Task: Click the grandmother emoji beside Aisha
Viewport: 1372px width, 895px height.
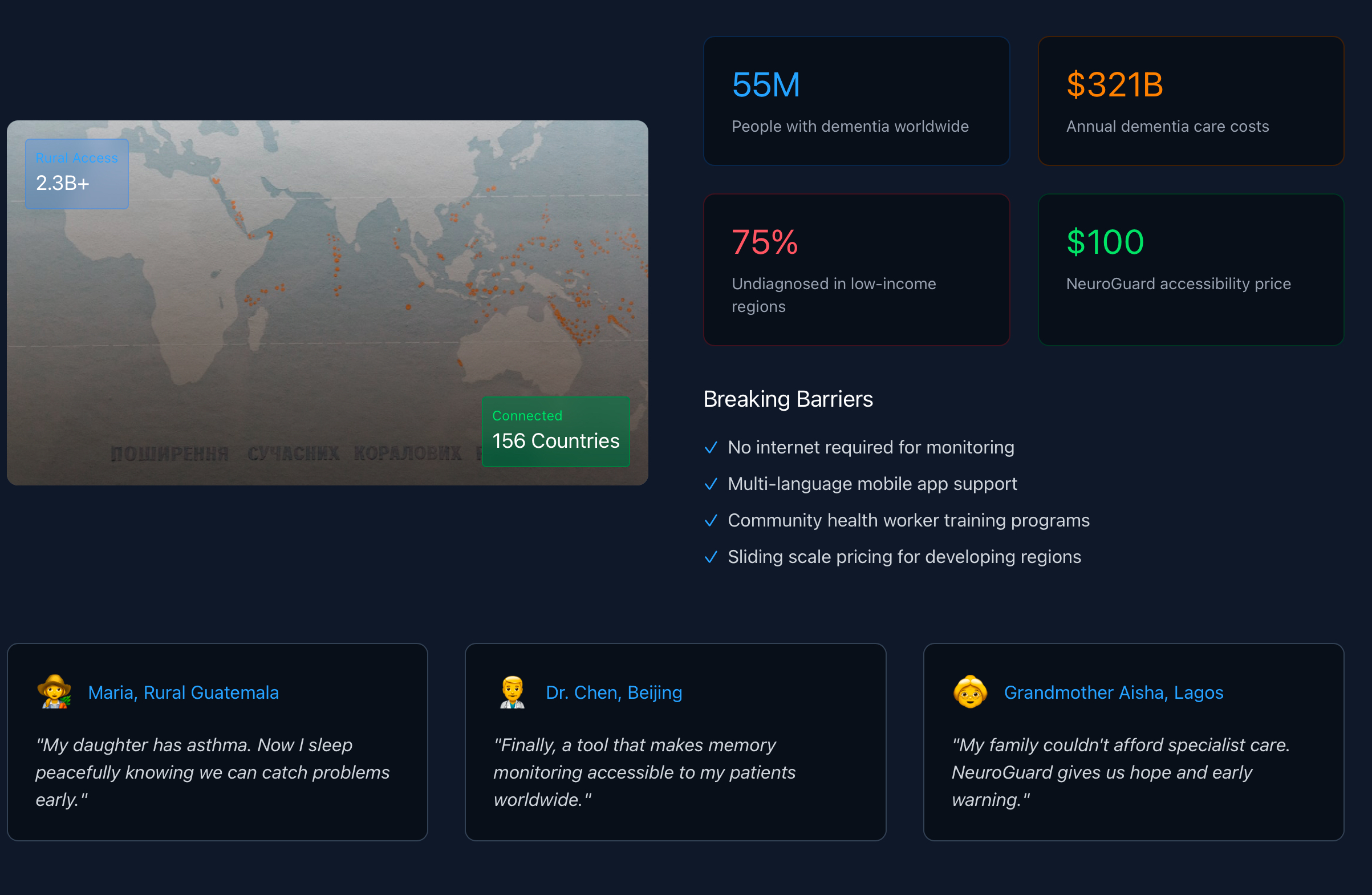Action: 970,691
